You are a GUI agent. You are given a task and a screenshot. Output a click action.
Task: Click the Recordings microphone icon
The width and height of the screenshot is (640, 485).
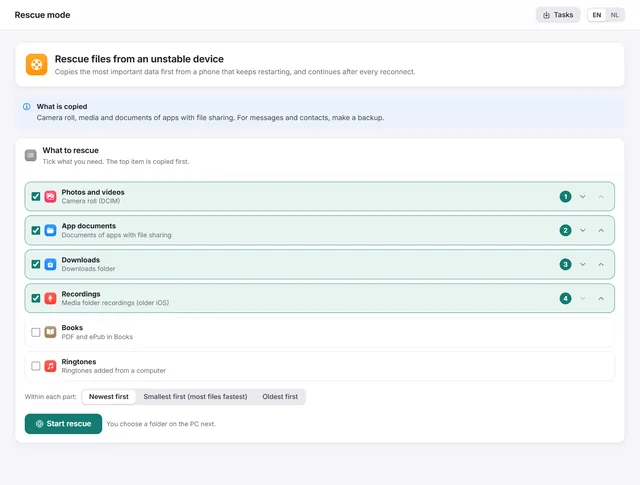click(x=50, y=298)
